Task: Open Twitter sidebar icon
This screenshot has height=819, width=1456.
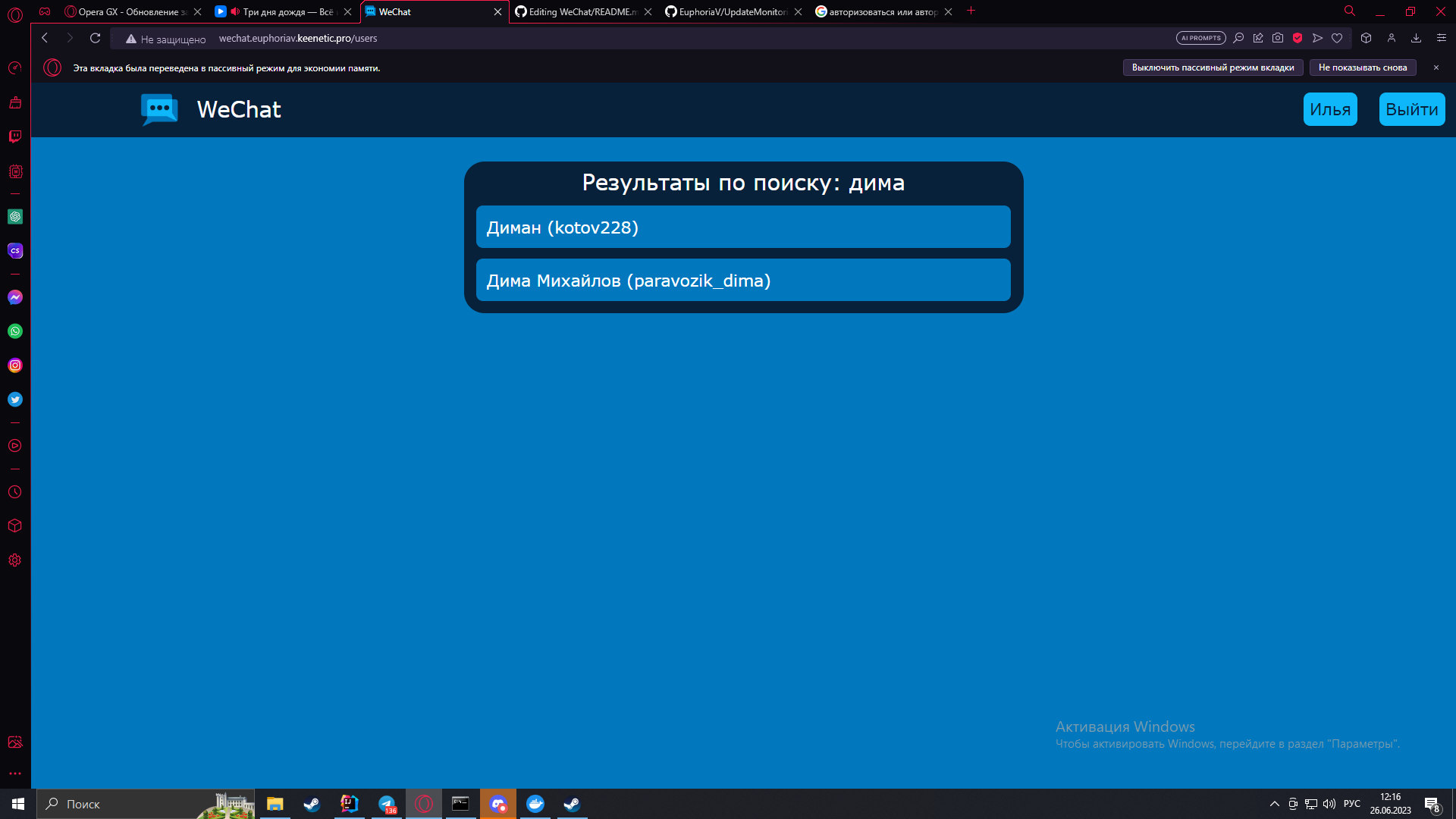Action: (x=15, y=400)
